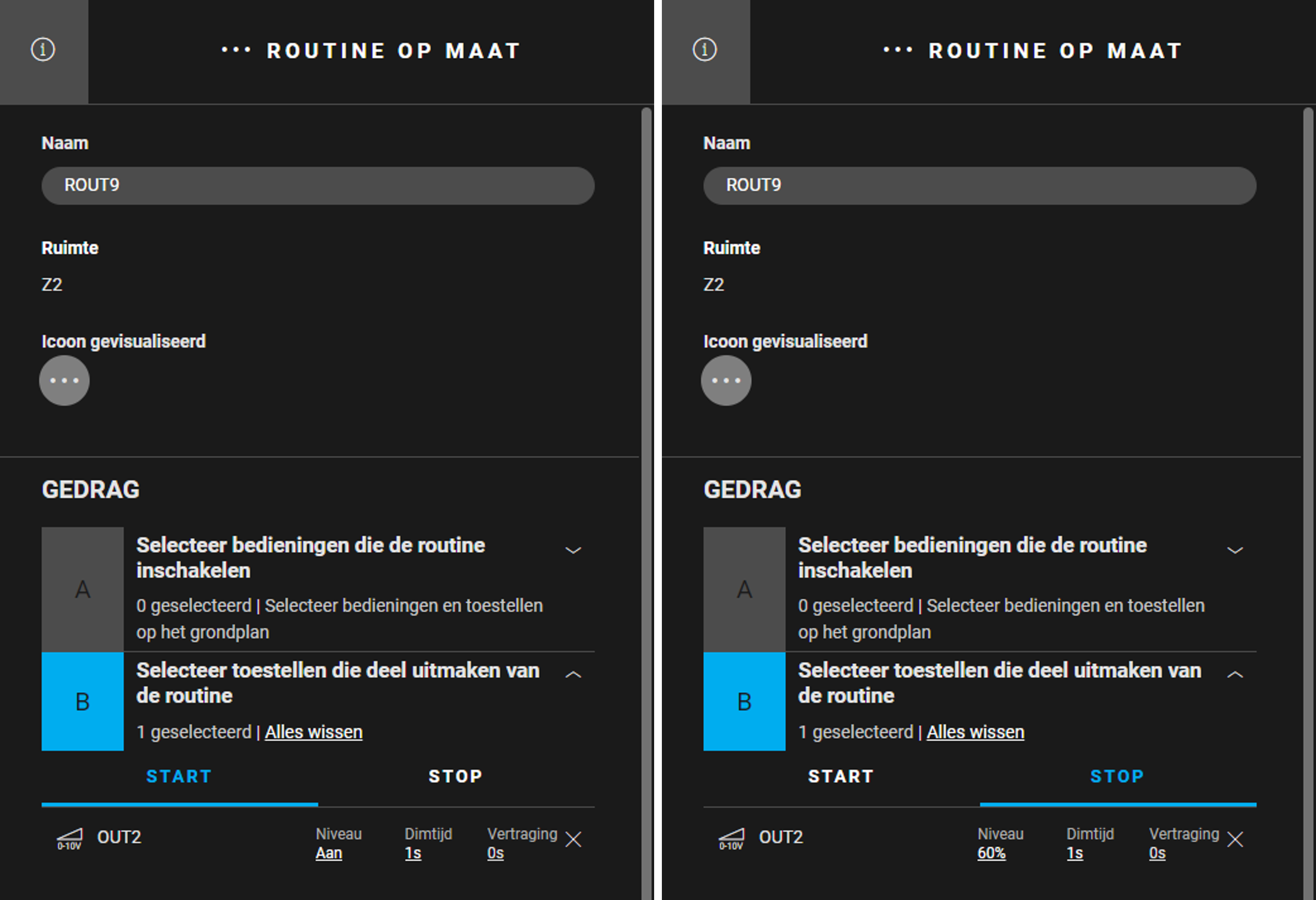Click Alles wissen link in left panel
The width and height of the screenshot is (1316, 900).
point(314,733)
